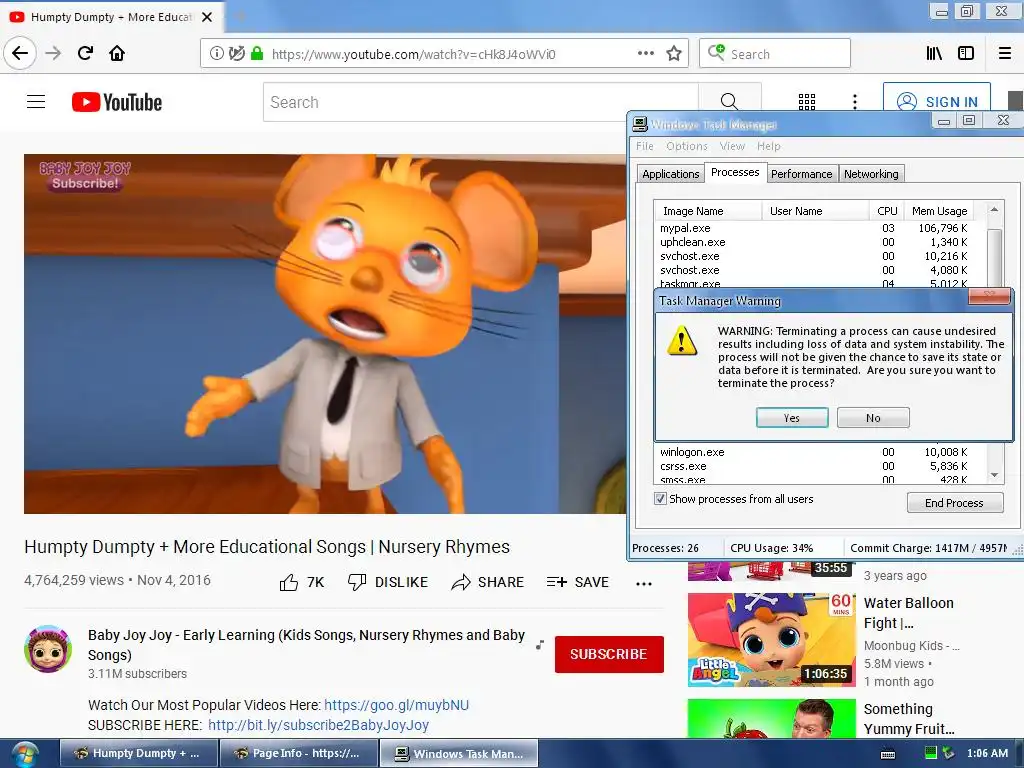
Task: Select uphclean.exe process row
Action: click(814, 242)
